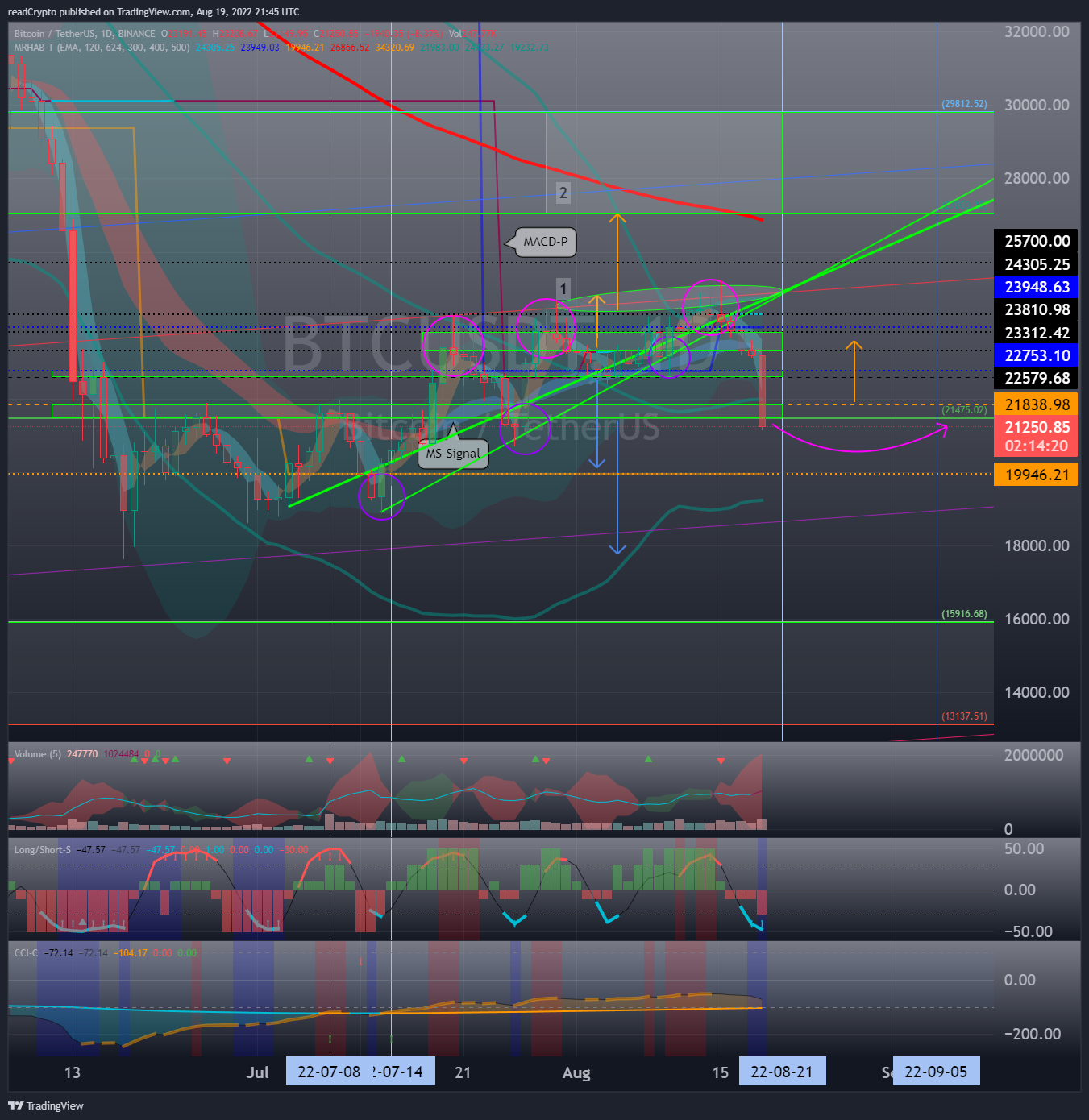Select the blue 23949.03 legend value
This screenshot has width=1089, height=1120.
pos(260,48)
